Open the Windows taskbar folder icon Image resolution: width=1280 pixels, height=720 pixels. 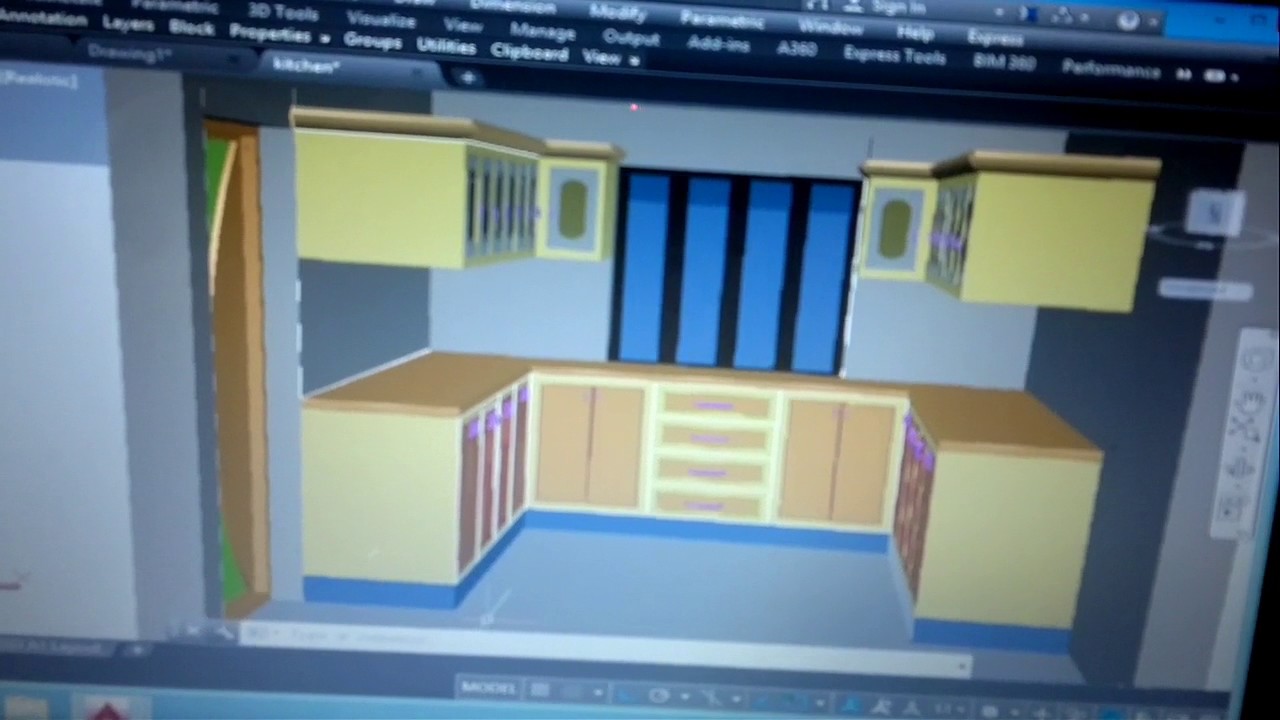tap(26, 708)
